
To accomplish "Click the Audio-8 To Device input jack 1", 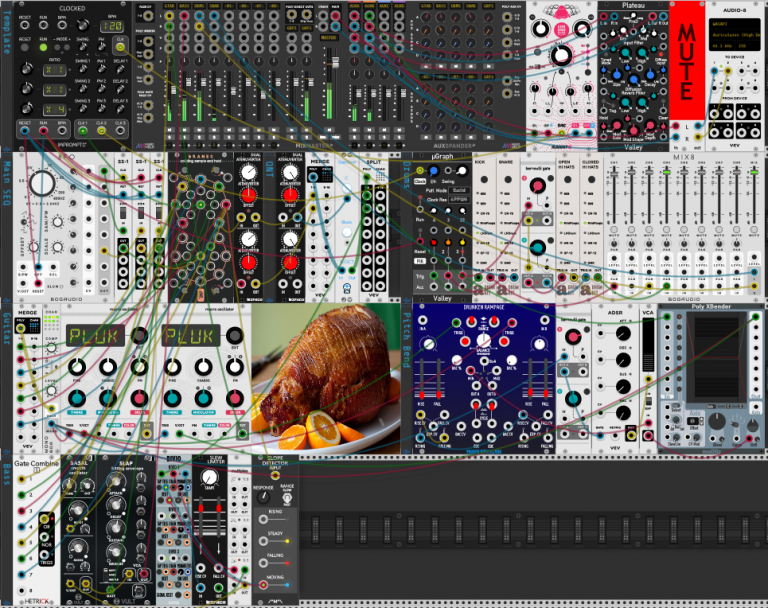I will click(x=714, y=71).
